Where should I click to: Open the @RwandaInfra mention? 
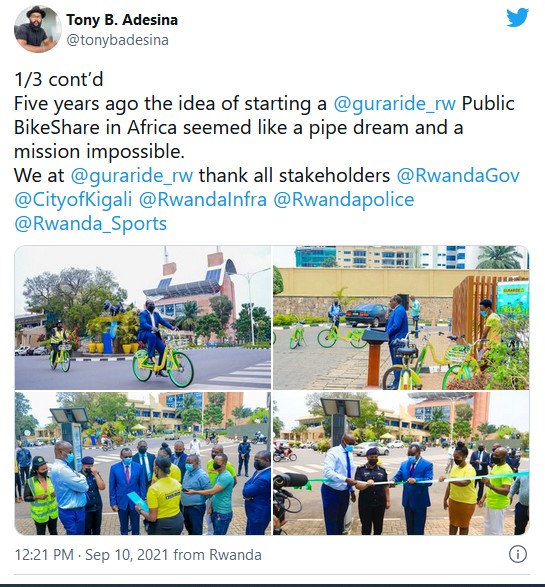click(203, 200)
